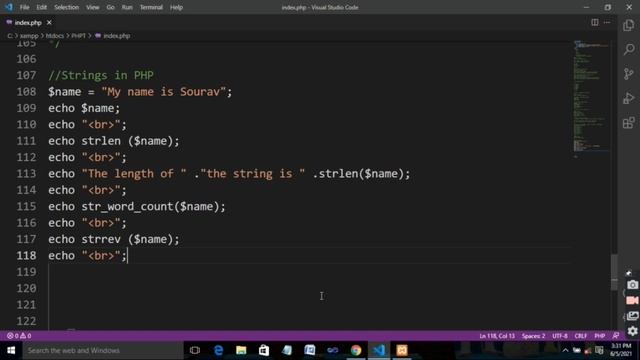Click the red video record icon
This screenshot has width=640, height=360.
click(632, 300)
